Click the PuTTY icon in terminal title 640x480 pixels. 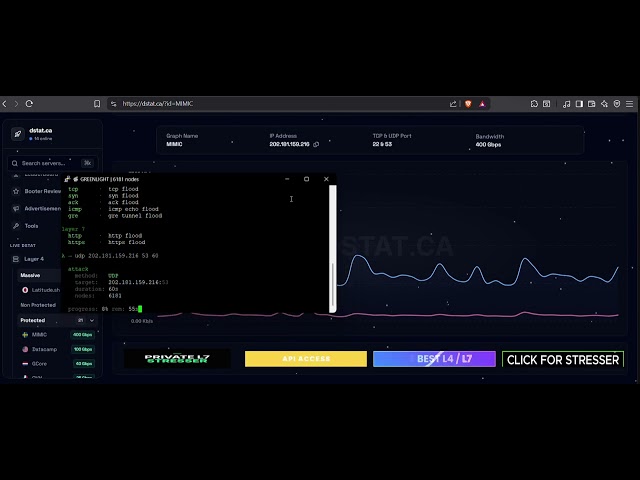[67, 179]
